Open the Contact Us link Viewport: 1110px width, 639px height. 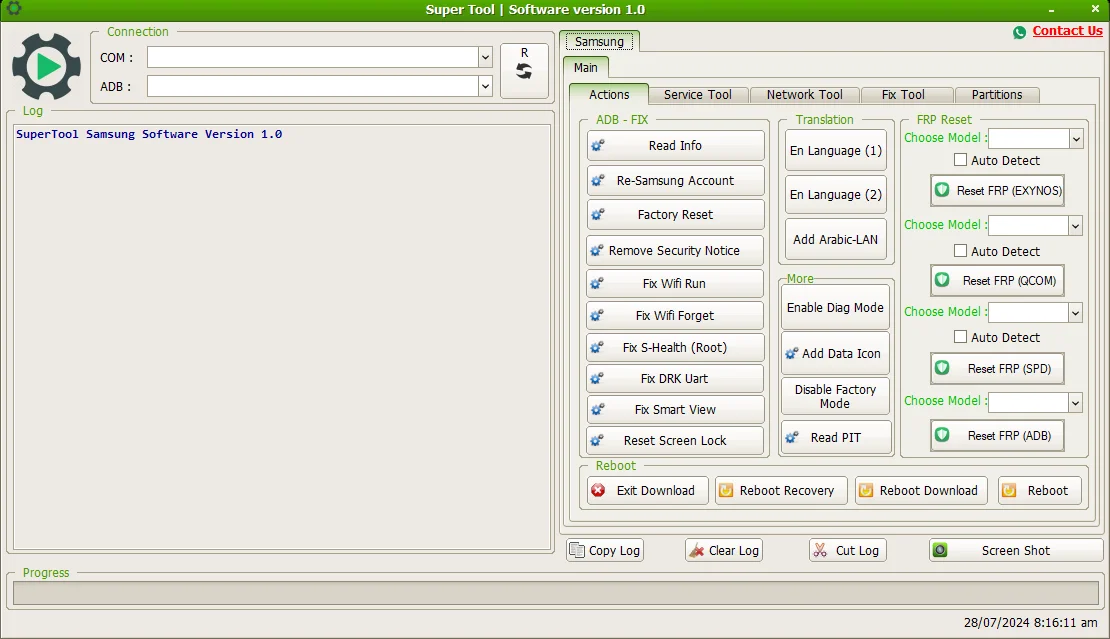(1067, 30)
